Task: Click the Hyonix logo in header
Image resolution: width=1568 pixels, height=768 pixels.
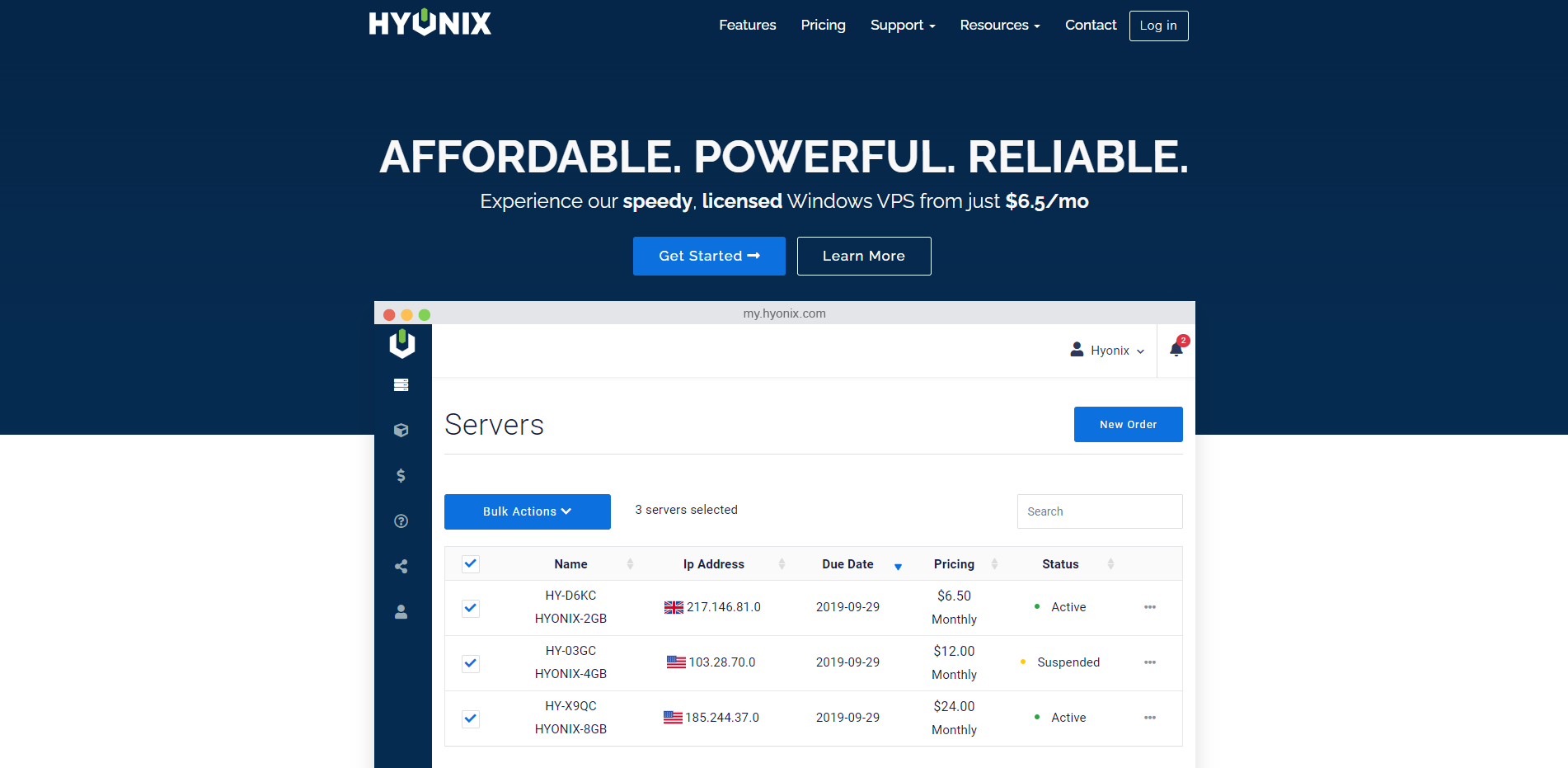Action: [430, 22]
